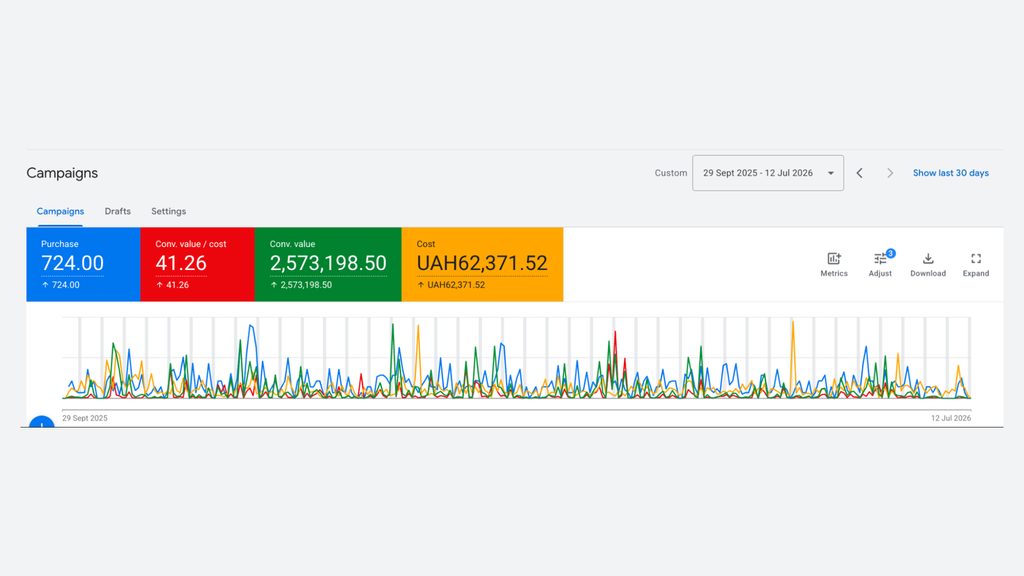
Task: Click Show last 30 days link
Action: 951,173
